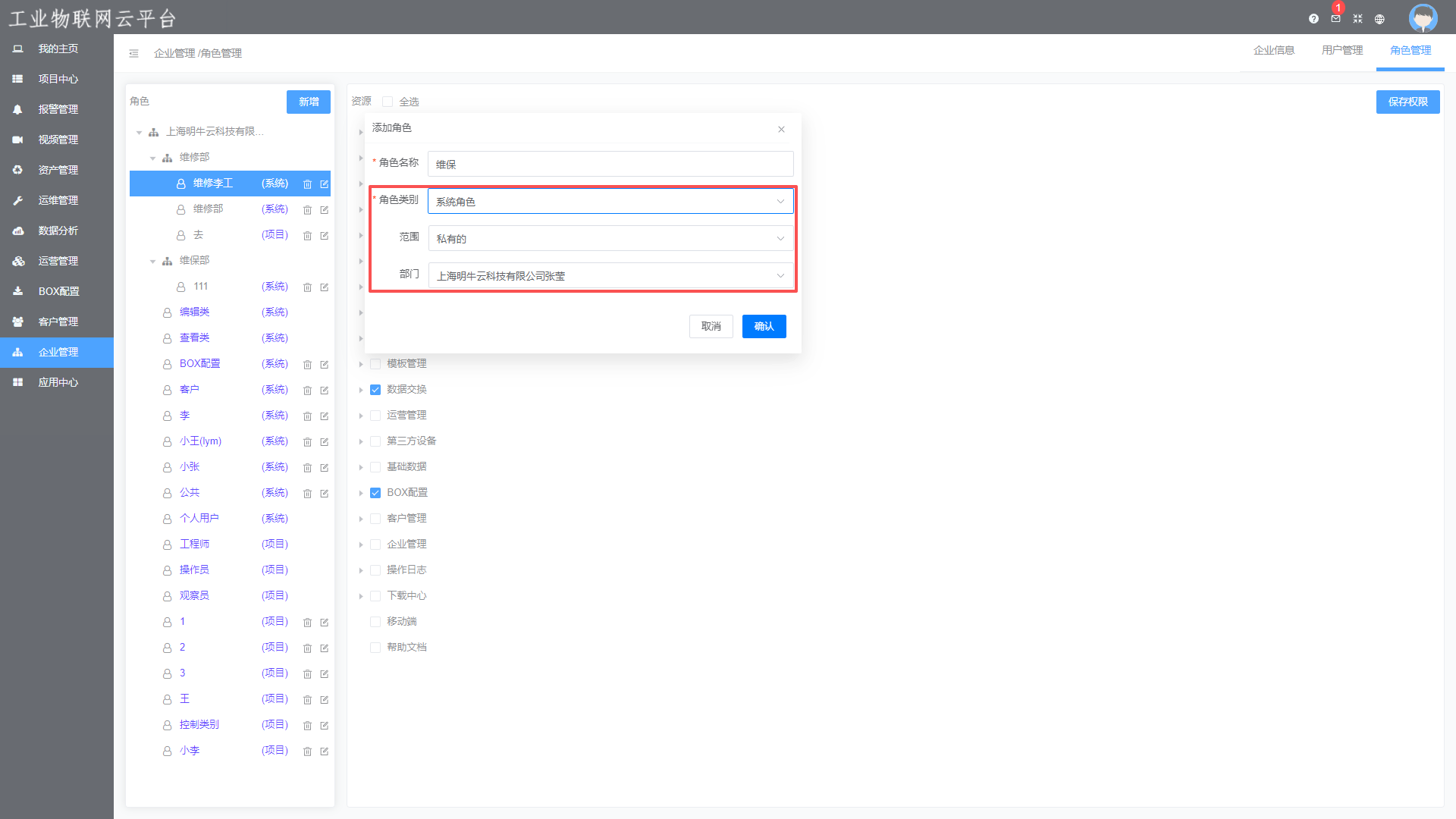Click the globe language icon

coord(1379,19)
